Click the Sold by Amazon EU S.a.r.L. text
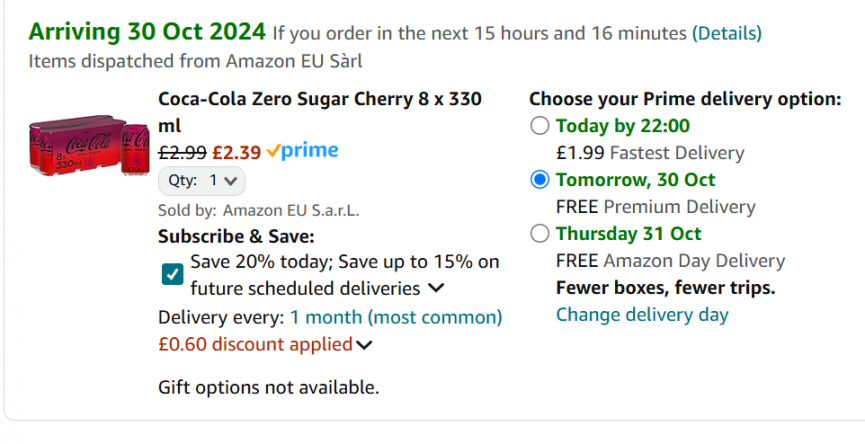The height and width of the screenshot is (444, 865). [258, 210]
